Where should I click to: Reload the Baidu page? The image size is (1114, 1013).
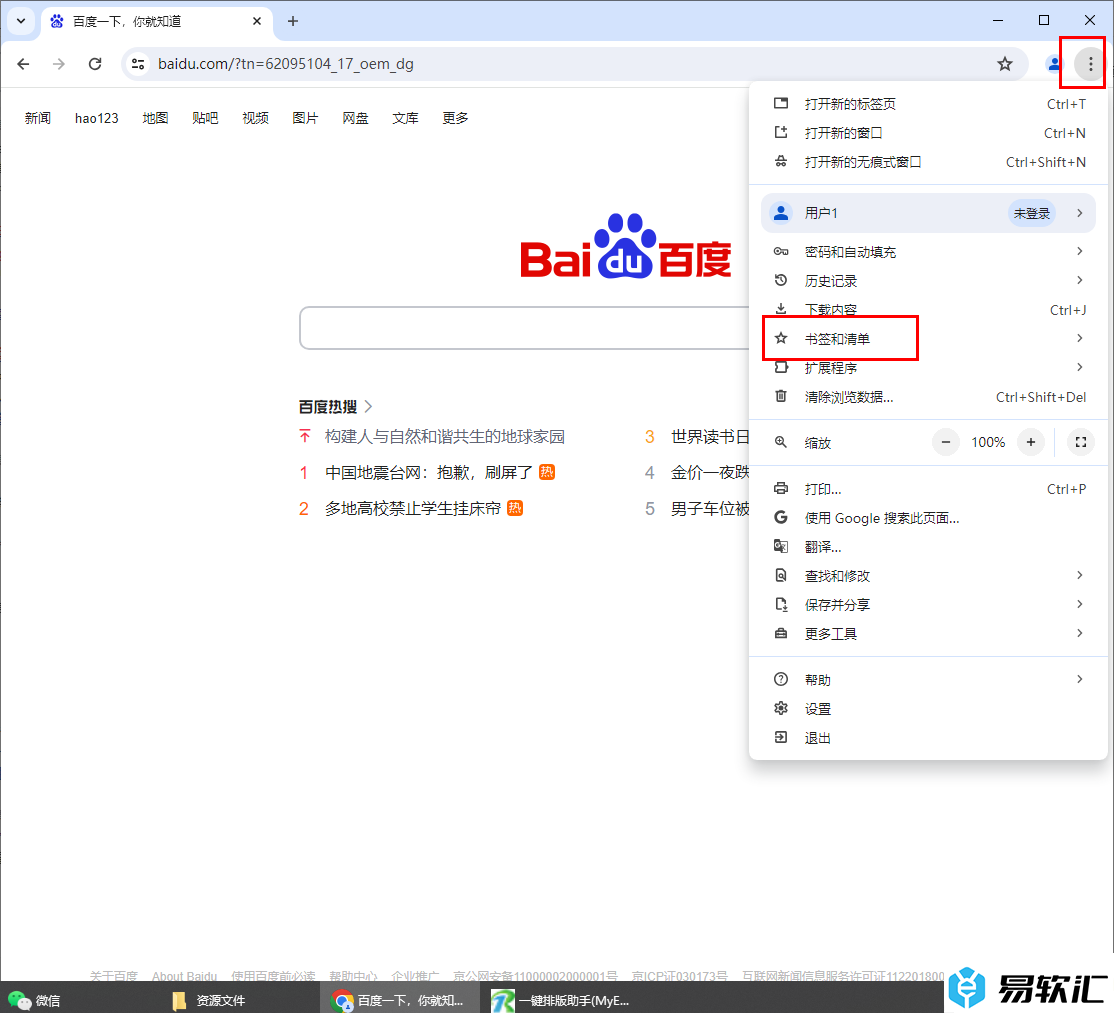tap(95, 64)
